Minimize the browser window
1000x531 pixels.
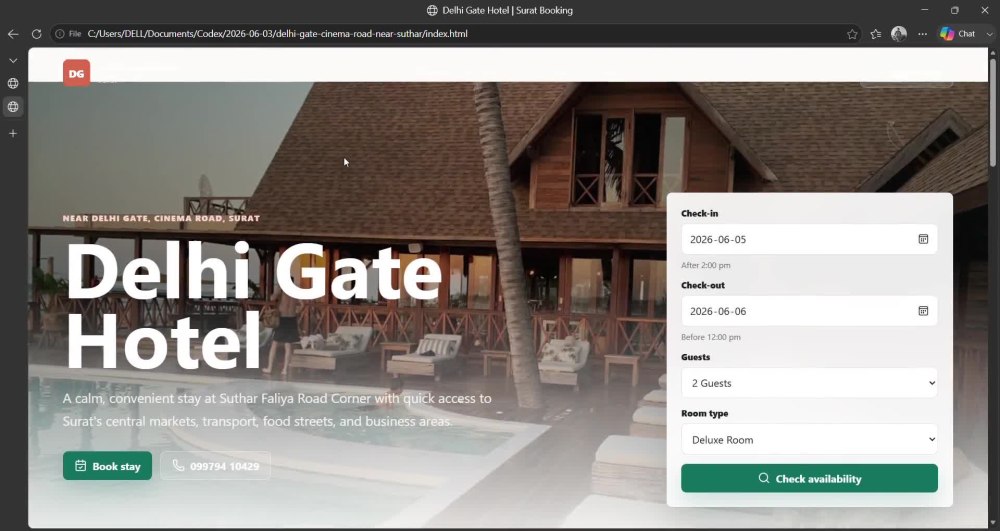click(x=925, y=10)
